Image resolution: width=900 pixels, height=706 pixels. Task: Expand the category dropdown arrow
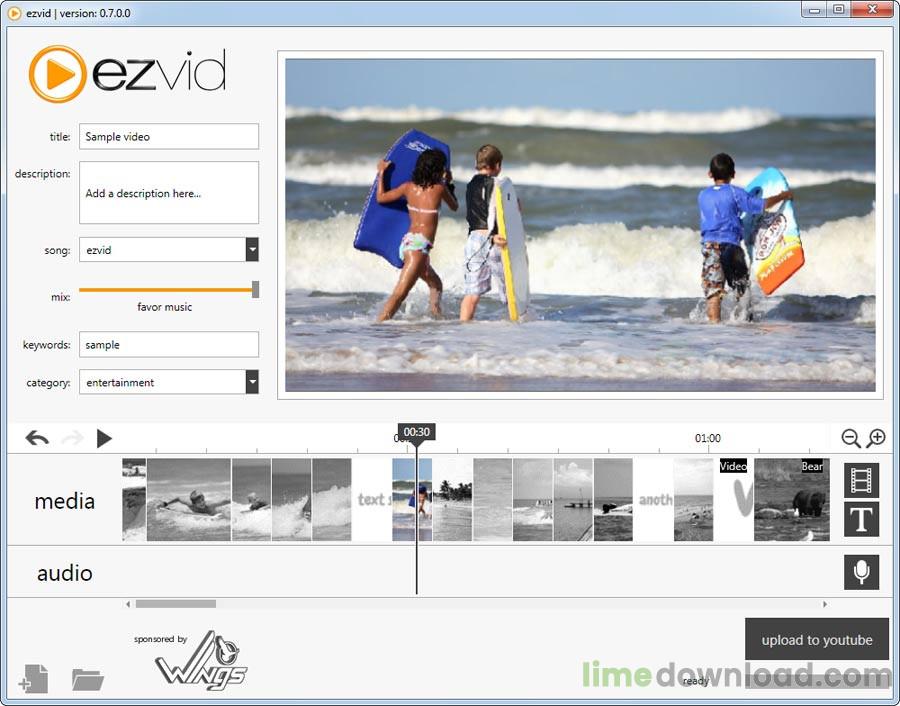point(252,382)
